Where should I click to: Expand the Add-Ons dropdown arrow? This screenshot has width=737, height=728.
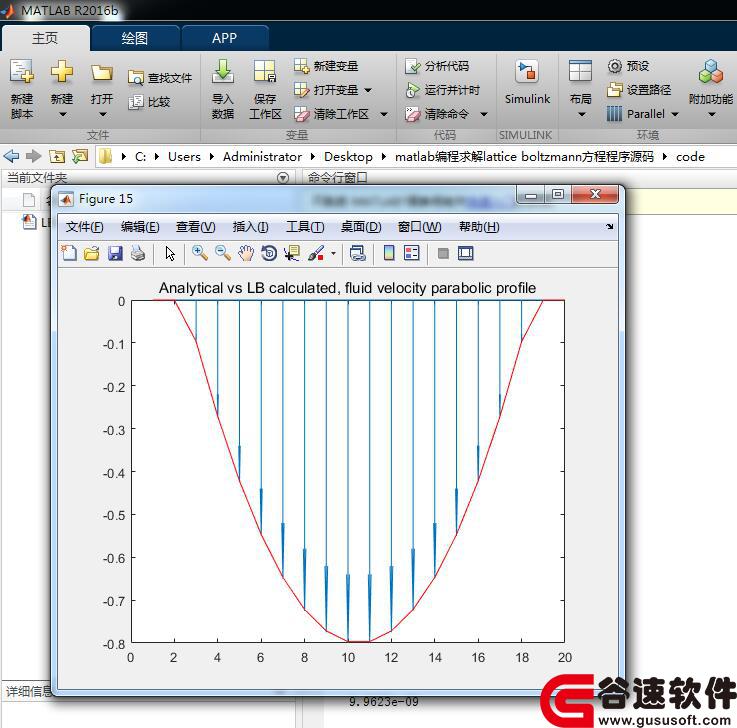pos(712,114)
